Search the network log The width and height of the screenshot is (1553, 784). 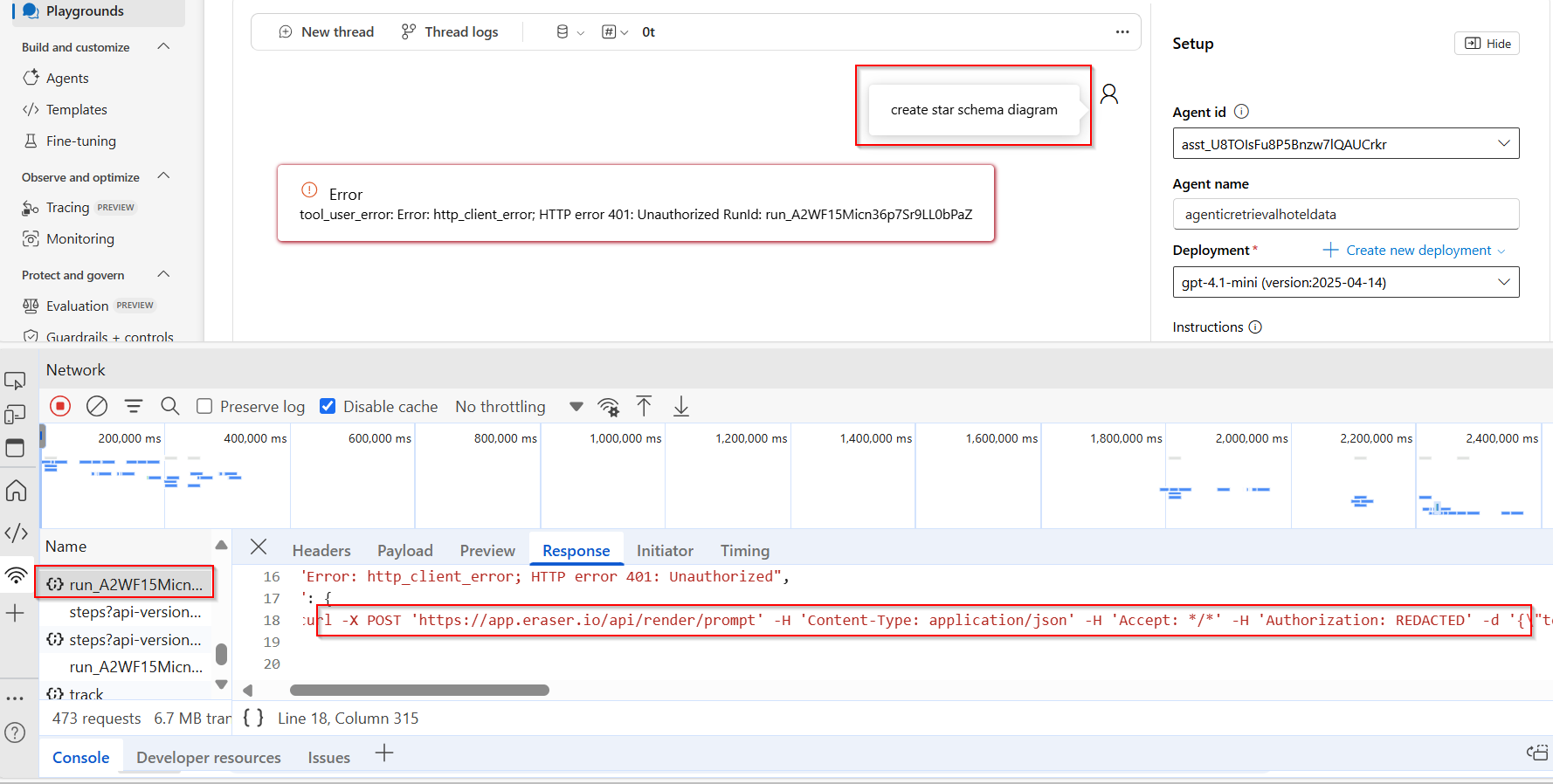tap(170, 406)
